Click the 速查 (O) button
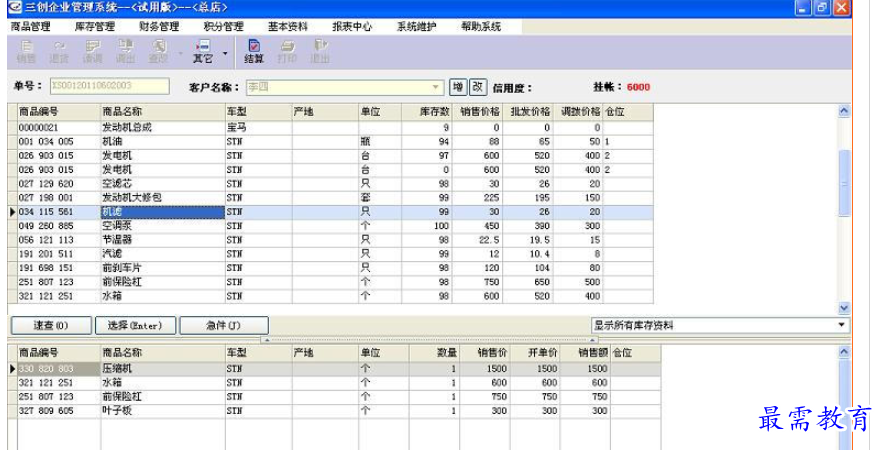880x450 pixels. pos(51,325)
